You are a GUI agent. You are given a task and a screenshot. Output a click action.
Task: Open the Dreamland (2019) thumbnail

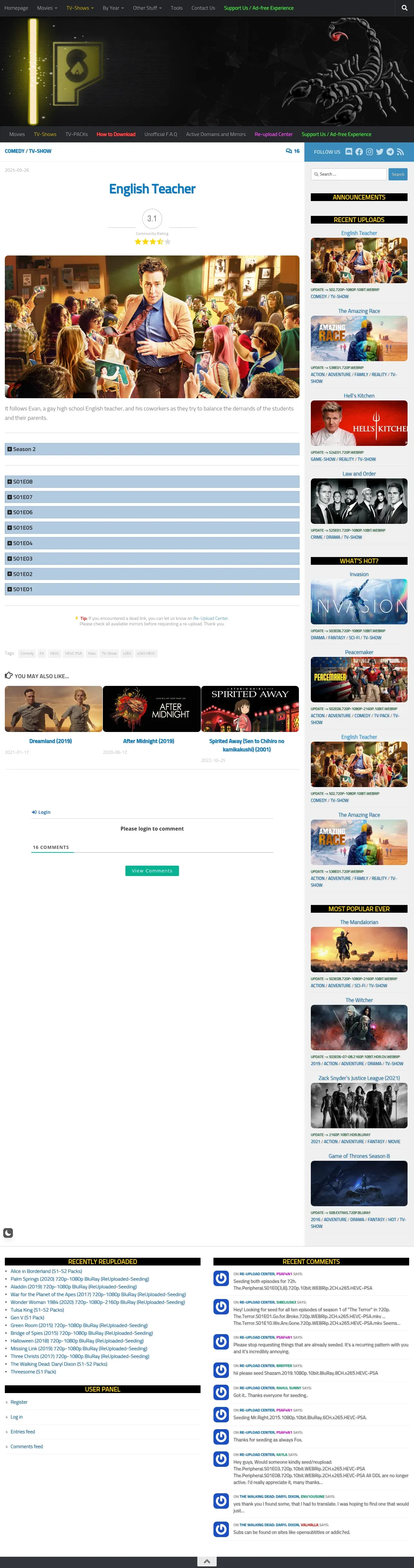coord(54,708)
